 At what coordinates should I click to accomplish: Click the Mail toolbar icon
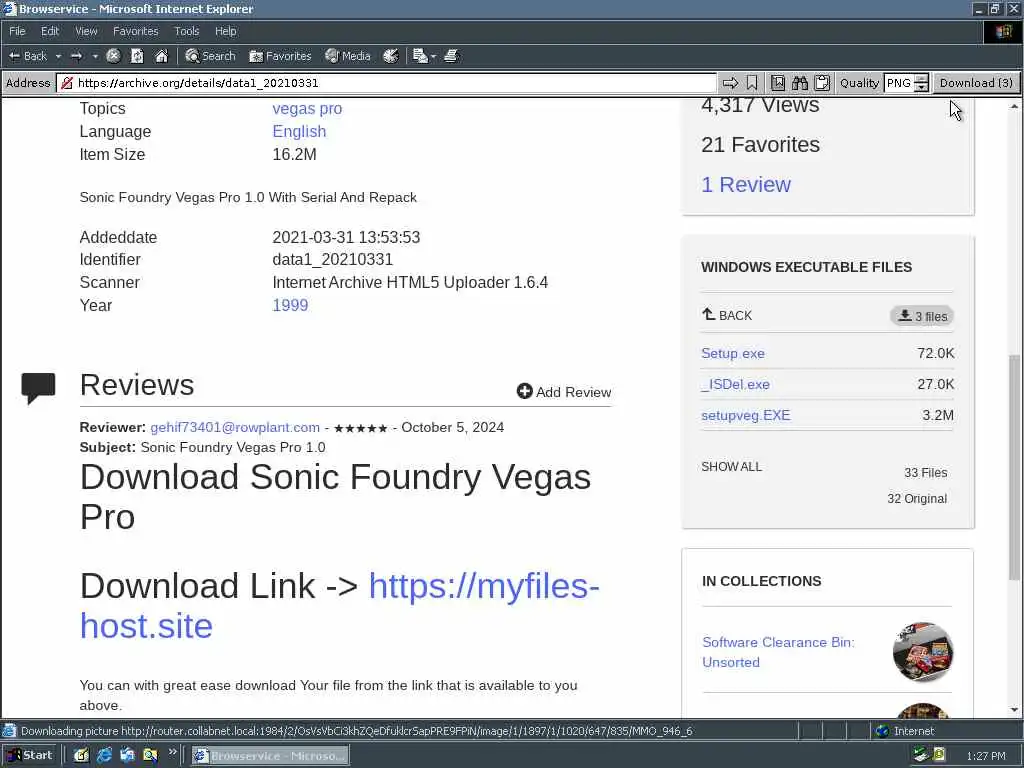420,56
